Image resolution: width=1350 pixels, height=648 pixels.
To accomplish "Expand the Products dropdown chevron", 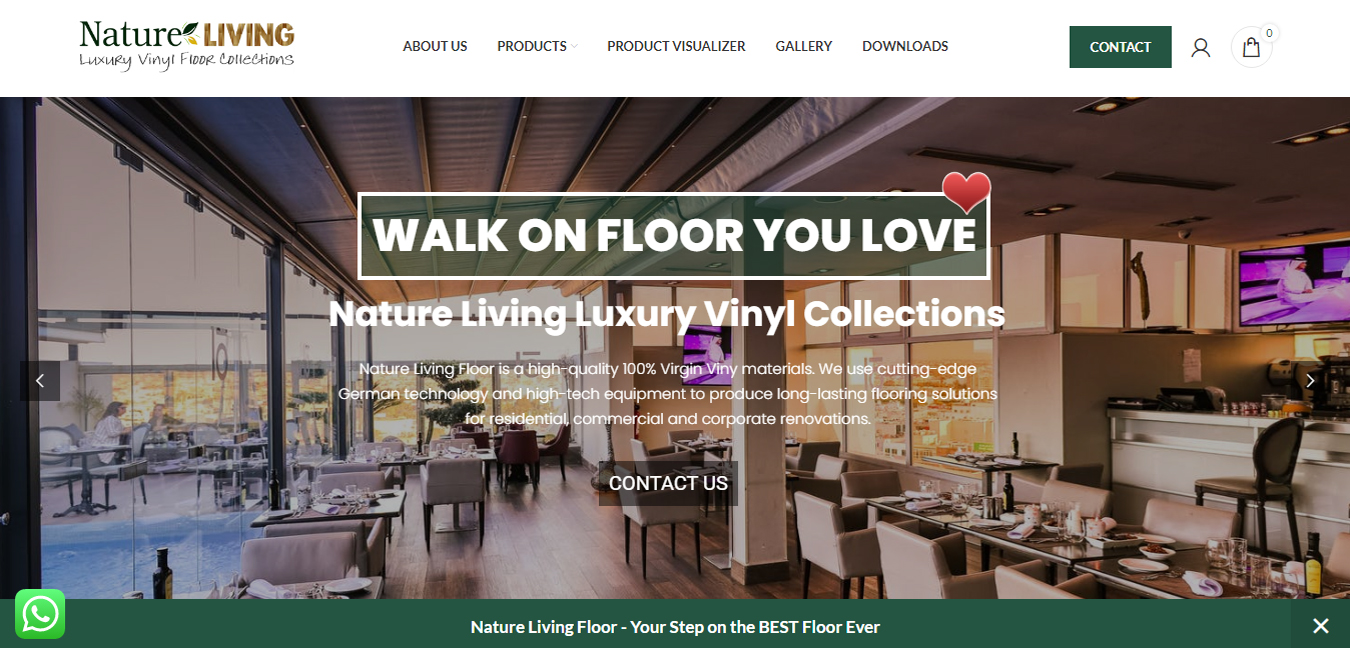I will coord(575,47).
